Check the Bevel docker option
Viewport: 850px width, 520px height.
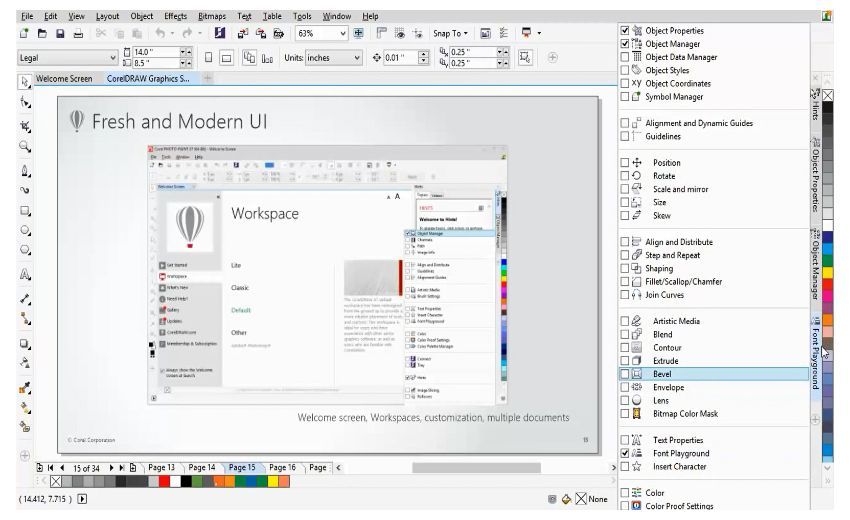pos(624,374)
